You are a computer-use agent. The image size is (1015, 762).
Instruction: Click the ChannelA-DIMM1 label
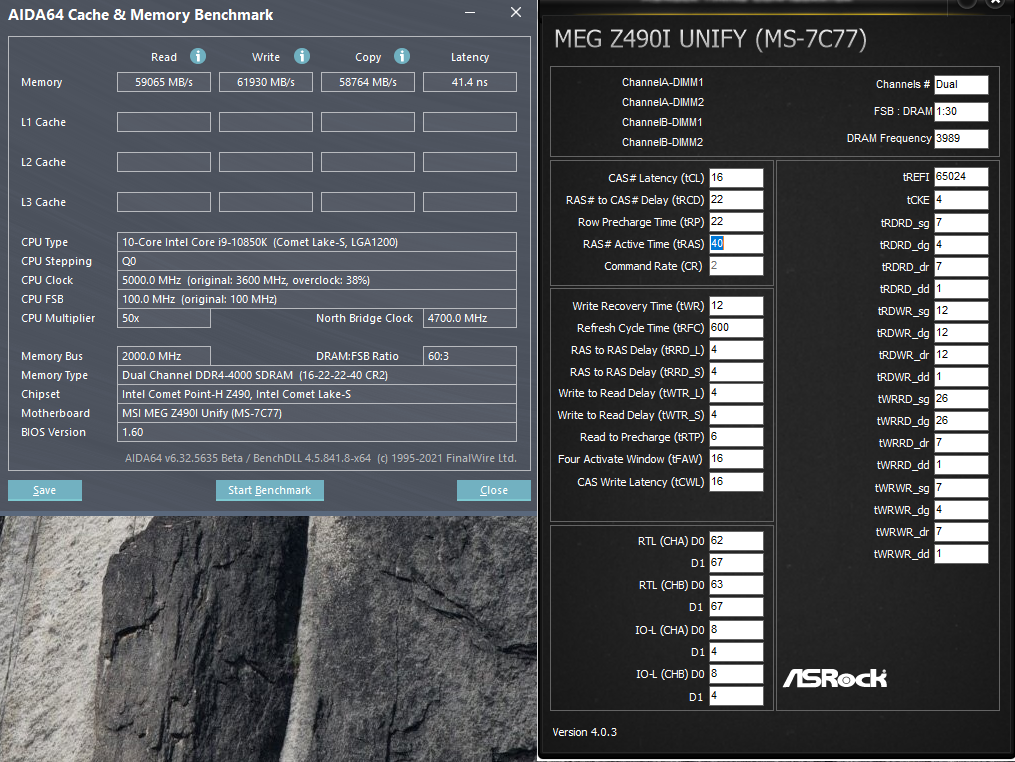tap(662, 82)
